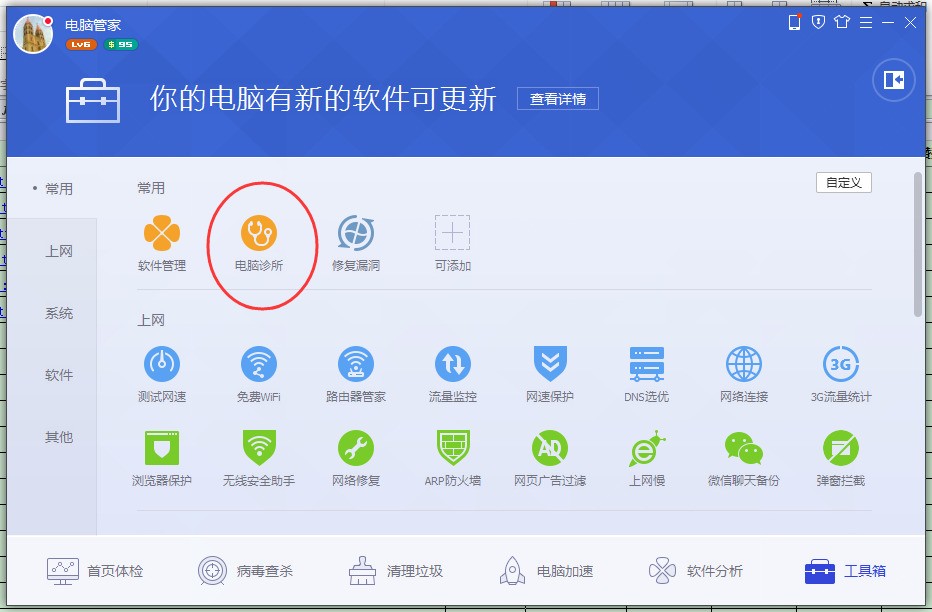This screenshot has height=612, width=932.
Task: Switch to 软件分析 bottom tab
Action: coord(695,571)
